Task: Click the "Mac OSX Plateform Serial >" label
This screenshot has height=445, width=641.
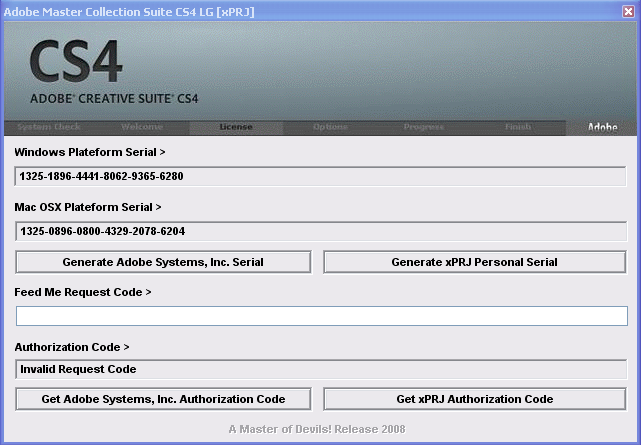Action: (x=88, y=207)
